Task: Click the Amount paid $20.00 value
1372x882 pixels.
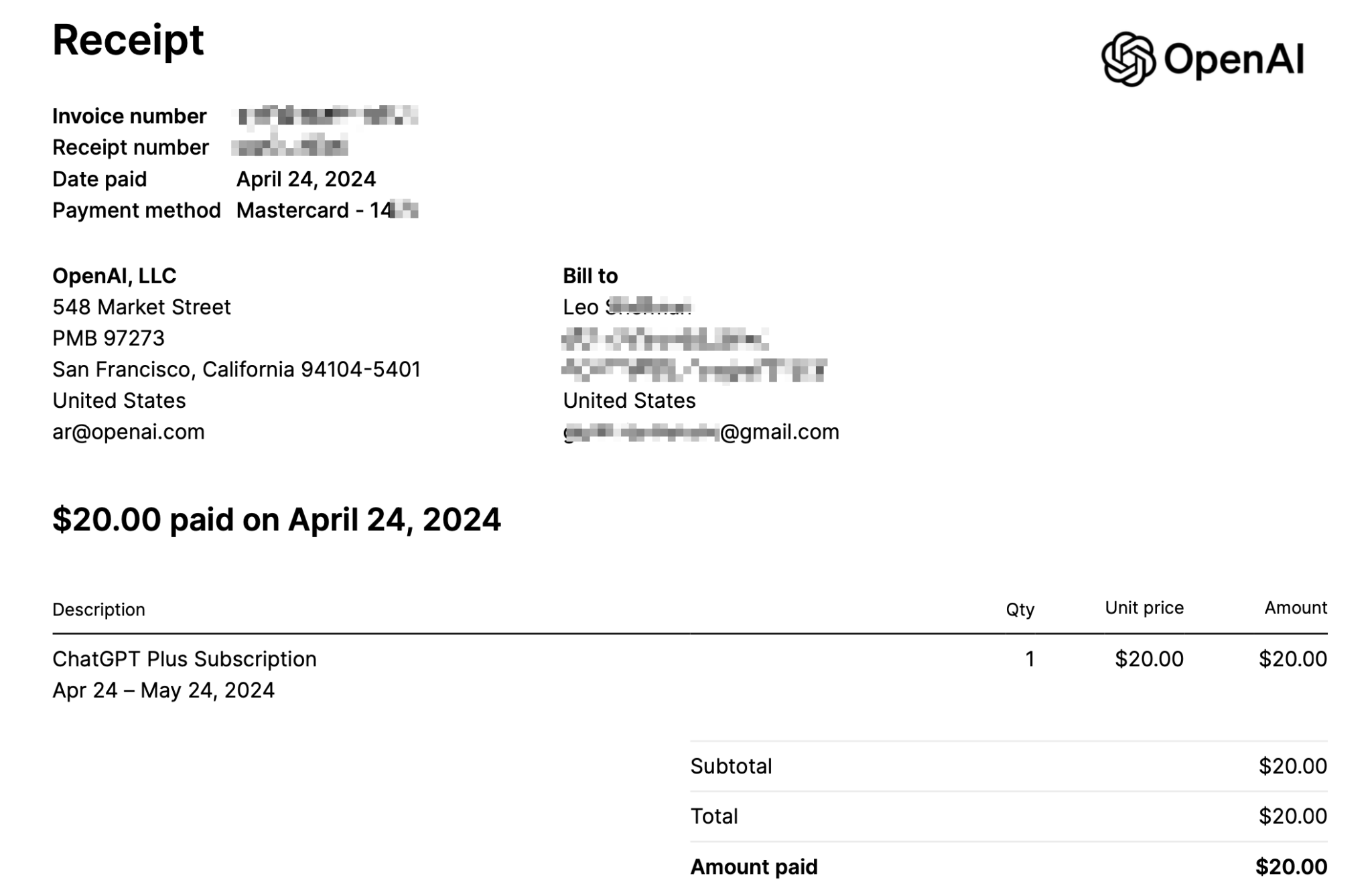Action: click(x=1291, y=867)
